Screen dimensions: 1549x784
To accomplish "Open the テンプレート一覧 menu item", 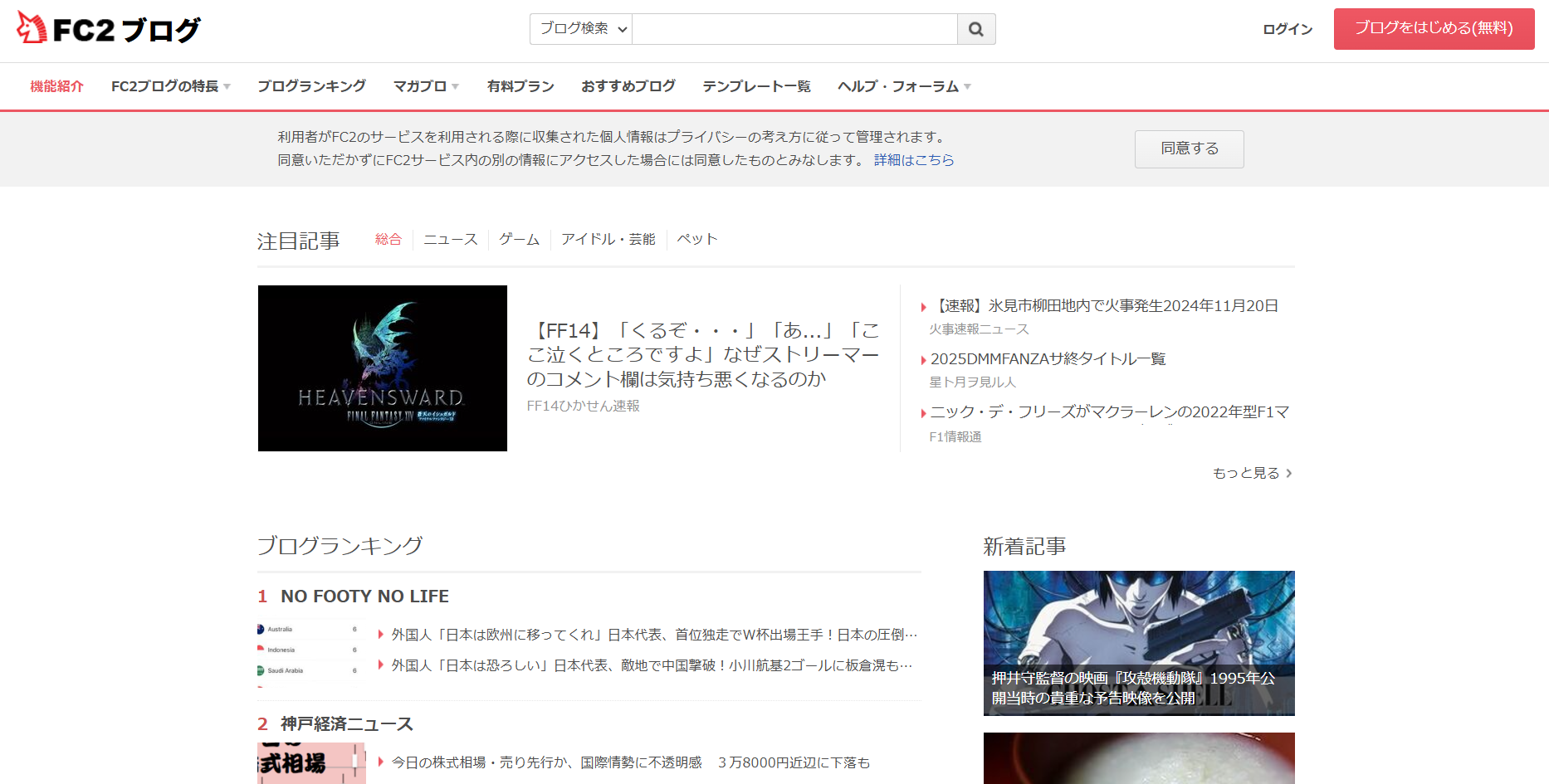I will [x=756, y=86].
